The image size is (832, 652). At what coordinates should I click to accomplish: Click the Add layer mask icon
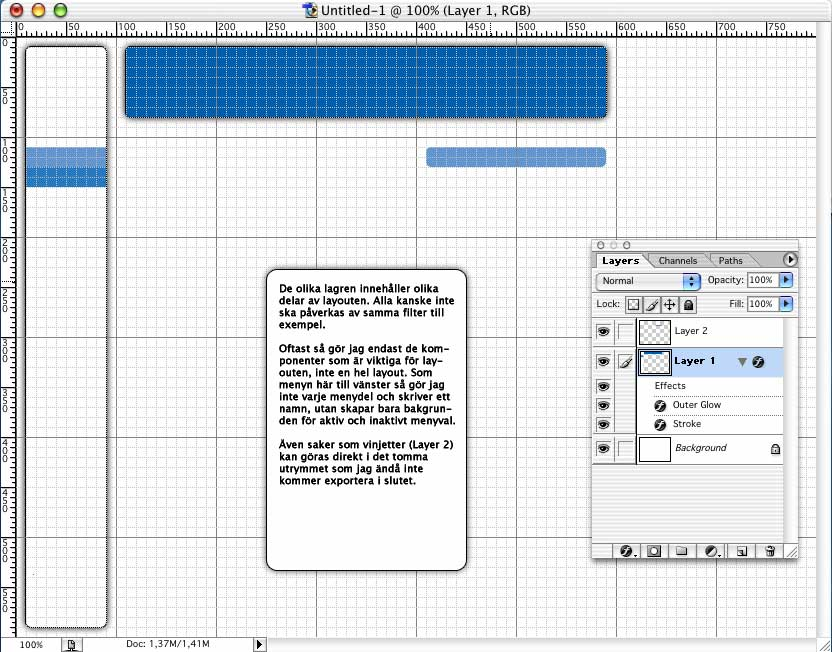click(x=654, y=550)
